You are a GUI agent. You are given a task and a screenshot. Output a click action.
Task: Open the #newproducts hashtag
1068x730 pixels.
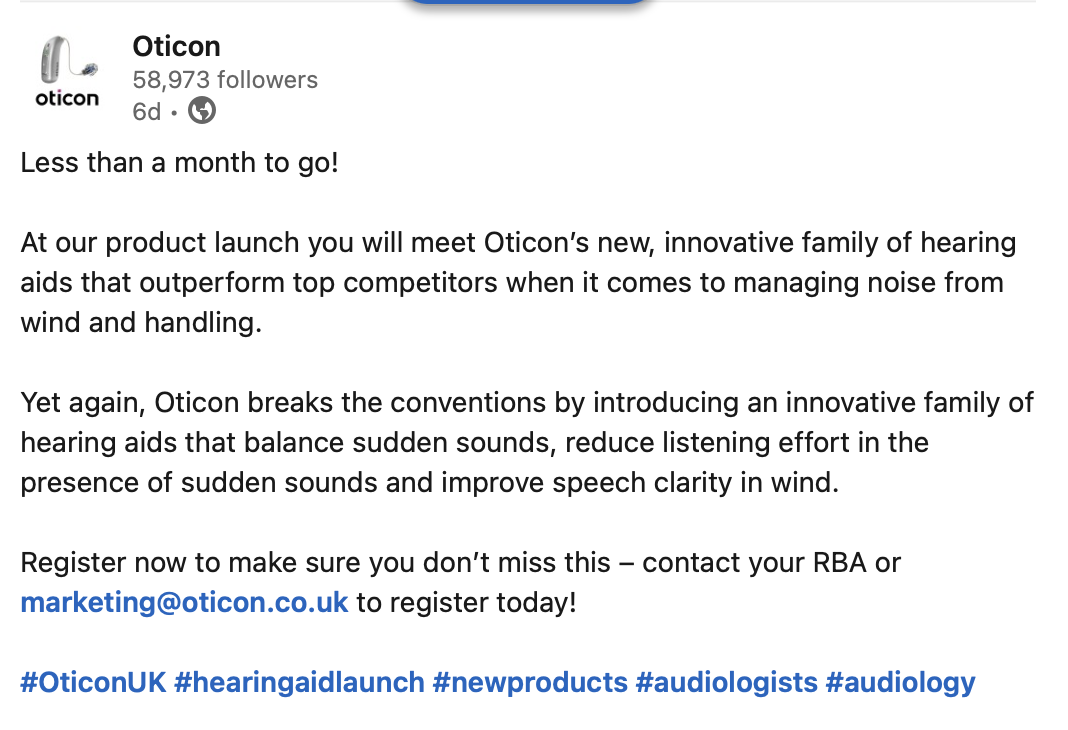point(530,682)
